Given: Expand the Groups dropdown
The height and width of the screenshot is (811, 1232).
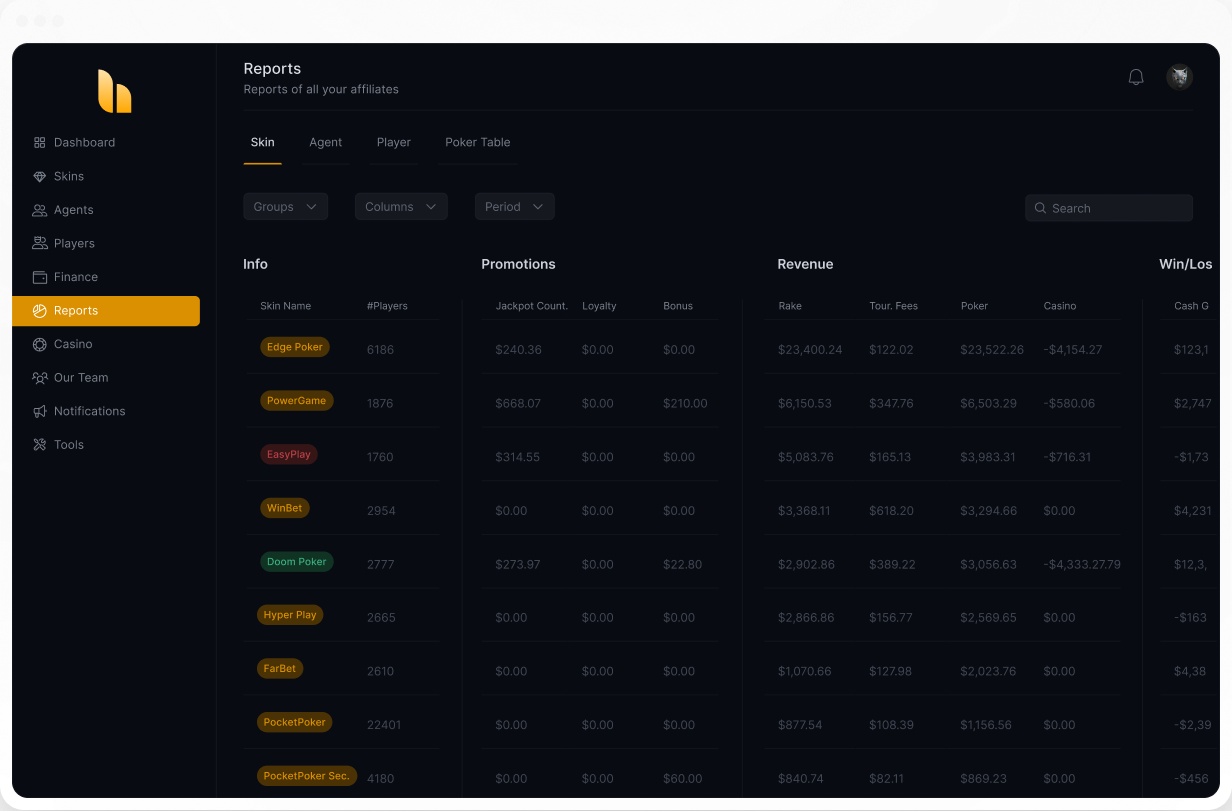Looking at the screenshot, I should point(285,207).
